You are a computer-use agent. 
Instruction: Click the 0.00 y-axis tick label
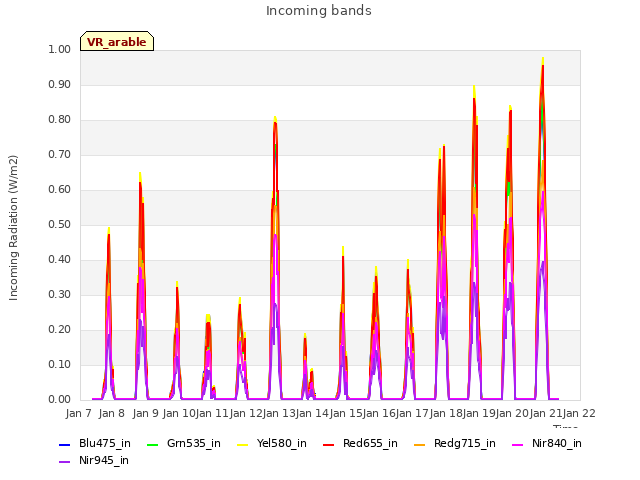pyautogui.click(x=59, y=400)
